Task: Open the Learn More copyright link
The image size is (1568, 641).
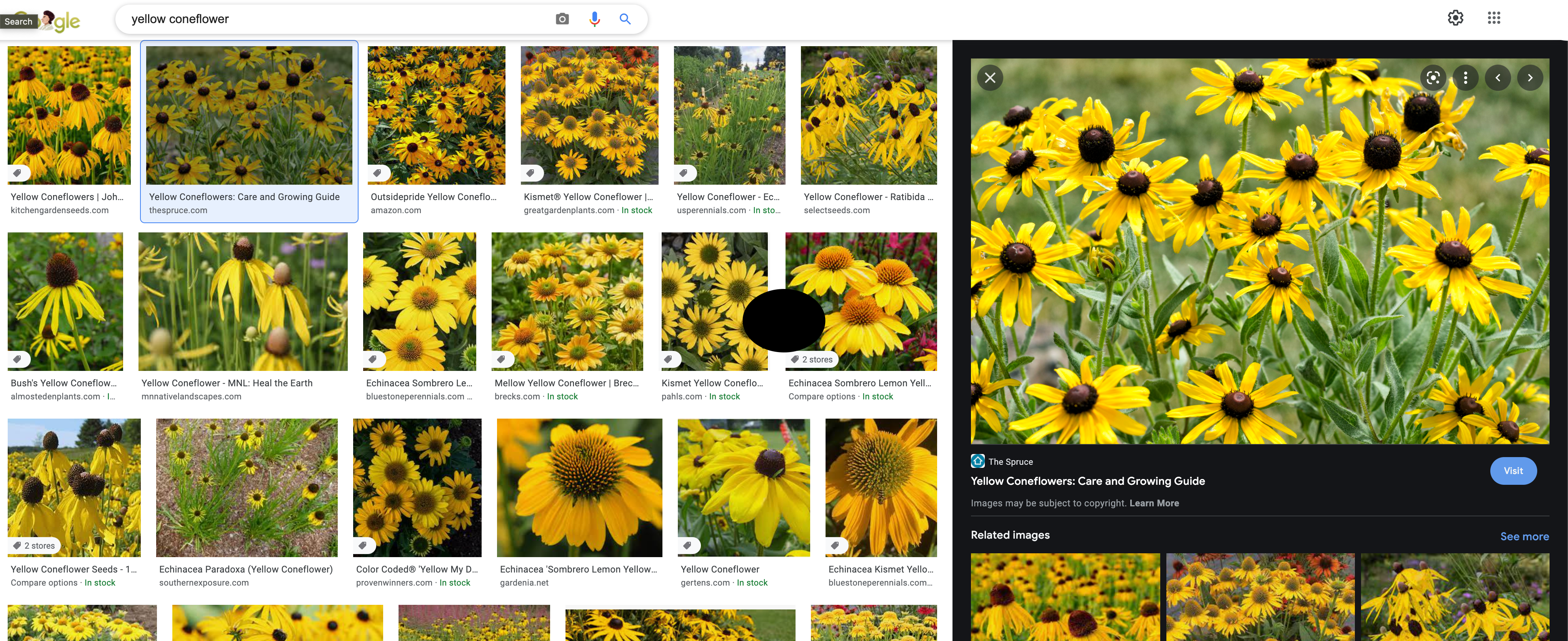Action: [x=1153, y=503]
